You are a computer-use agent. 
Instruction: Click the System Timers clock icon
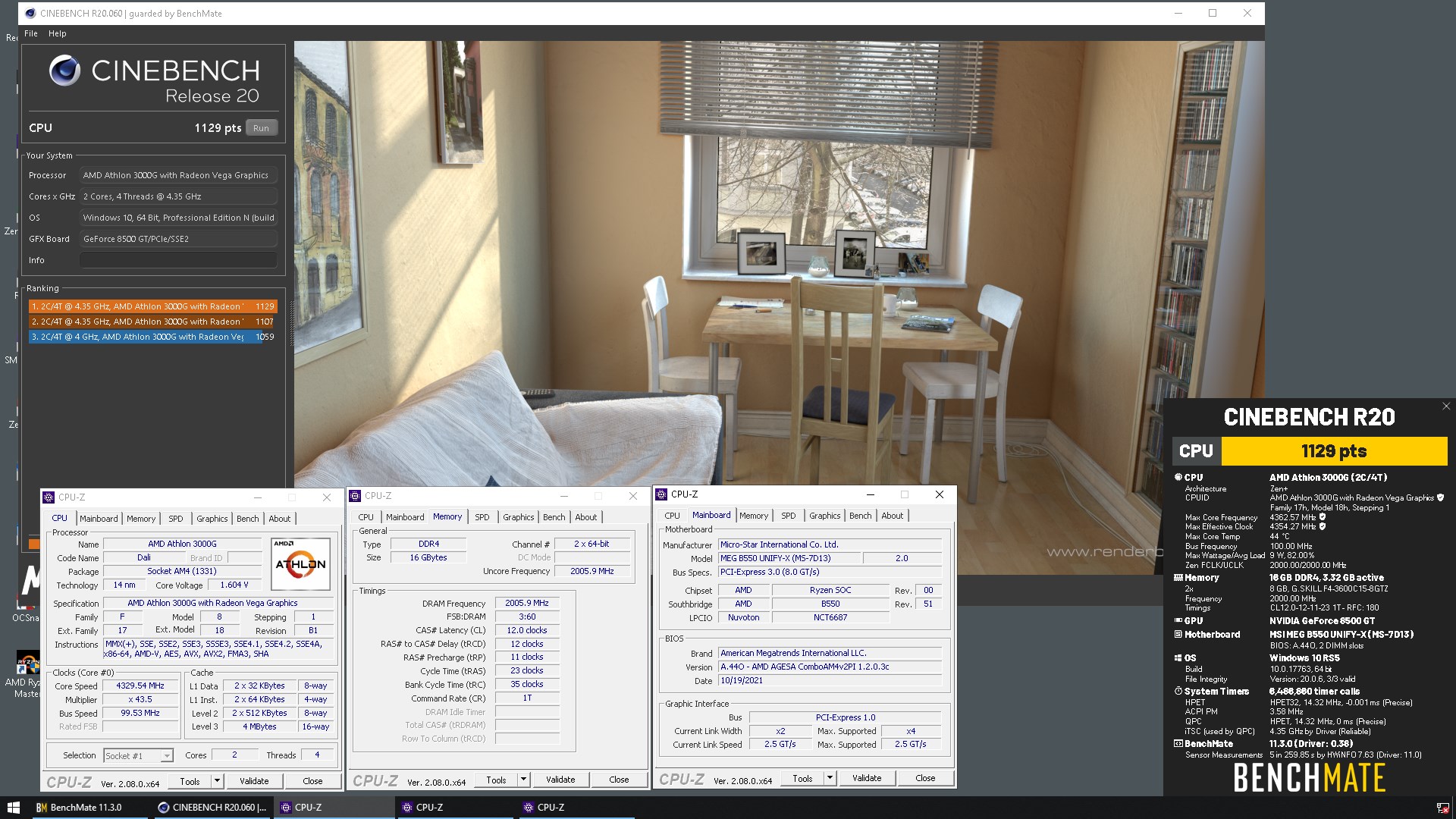tap(1178, 692)
